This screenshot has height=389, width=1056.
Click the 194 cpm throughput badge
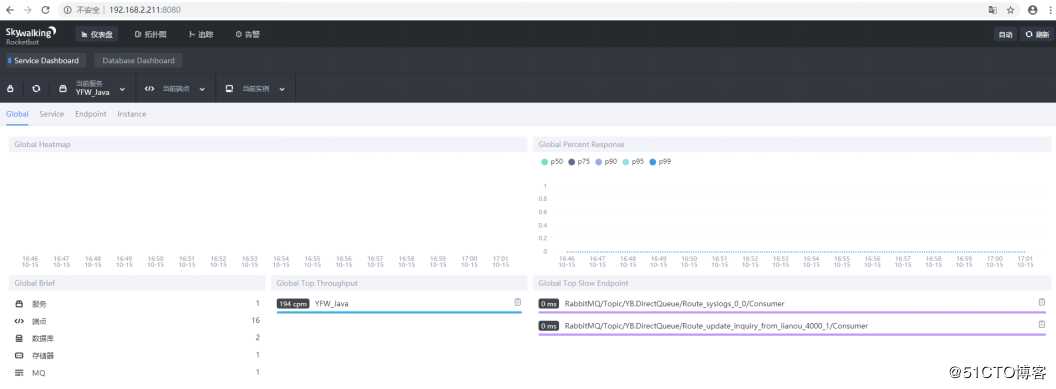point(293,304)
